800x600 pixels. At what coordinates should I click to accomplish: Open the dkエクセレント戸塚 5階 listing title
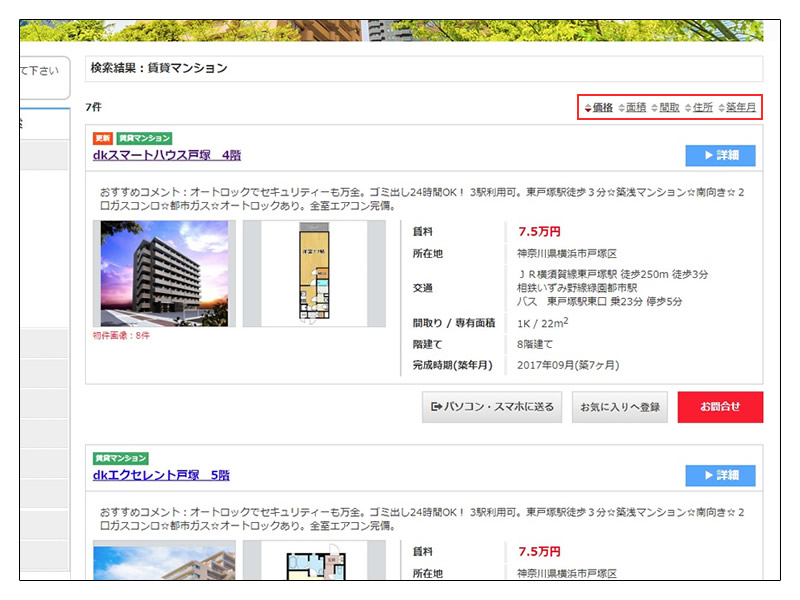(x=161, y=475)
